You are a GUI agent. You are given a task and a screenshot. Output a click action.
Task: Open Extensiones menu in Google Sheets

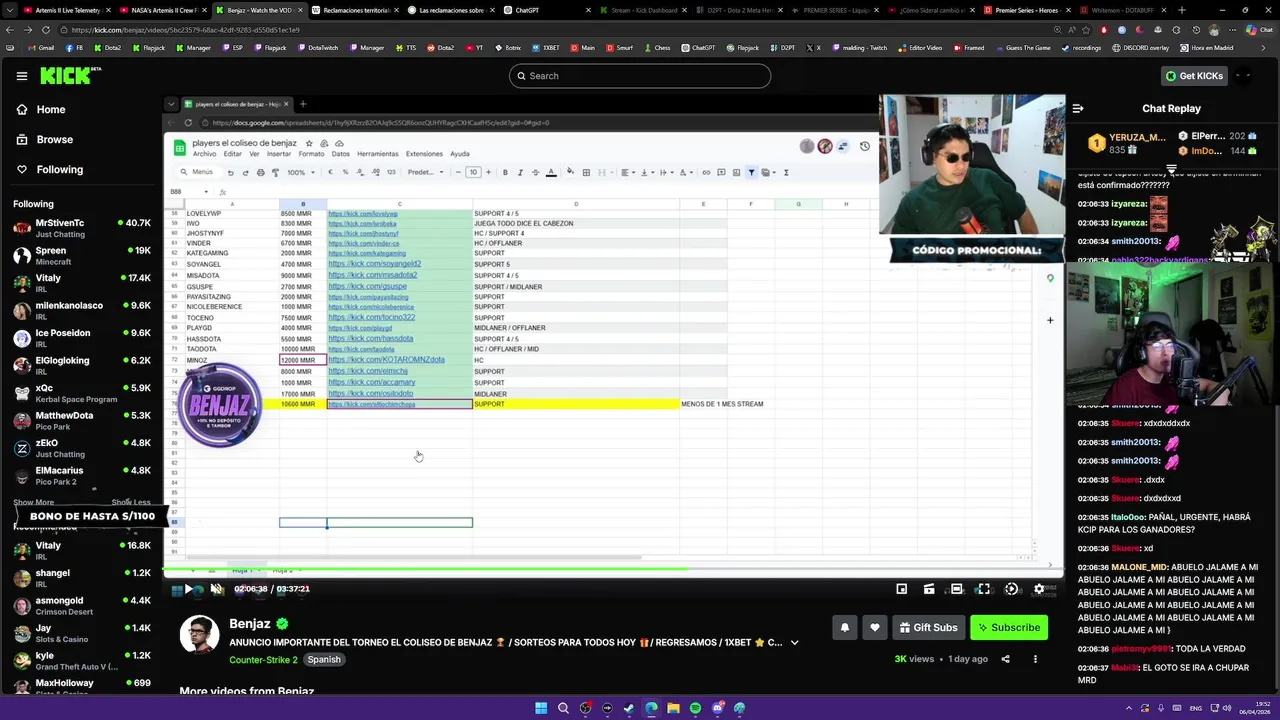point(424,154)
